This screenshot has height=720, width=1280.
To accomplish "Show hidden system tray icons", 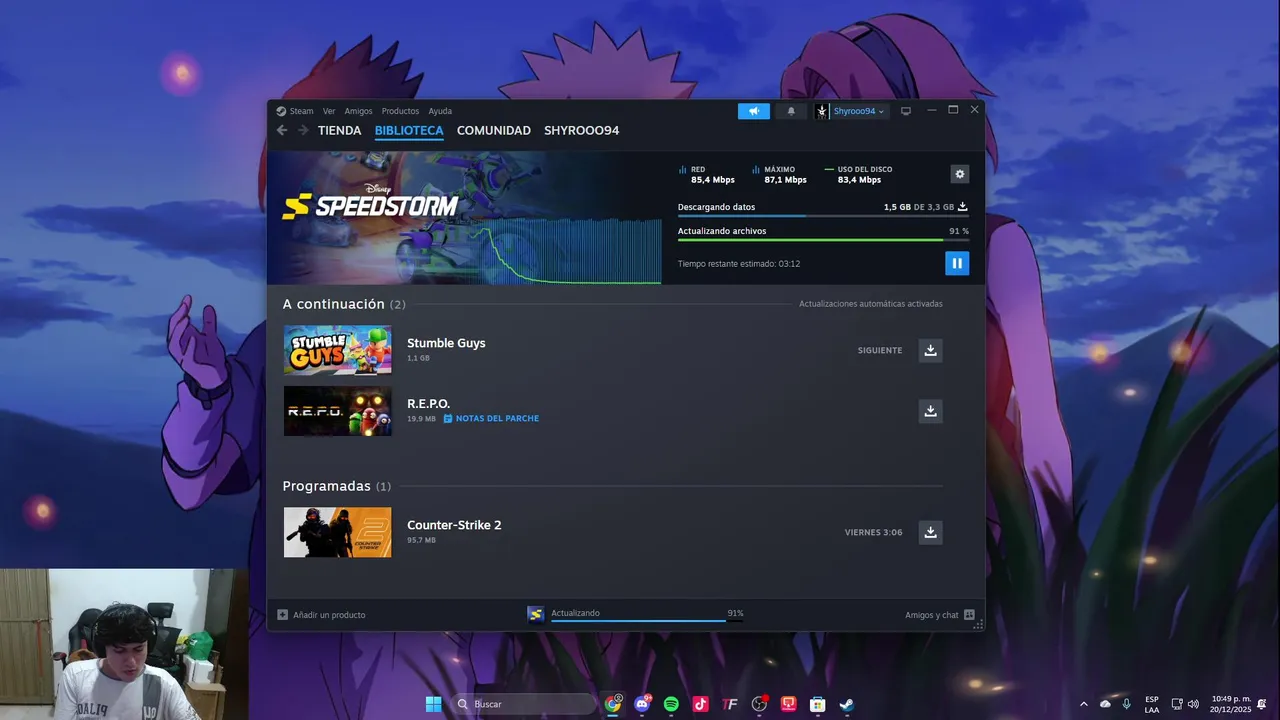I will point(1083,704).
